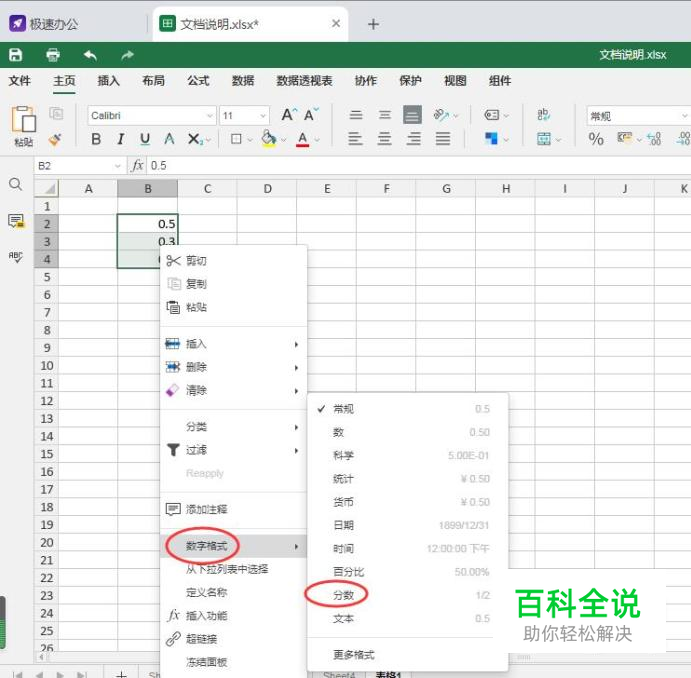691x678 pixels.
Task: Click the Wrap text icon
Action: pos(543,115)
